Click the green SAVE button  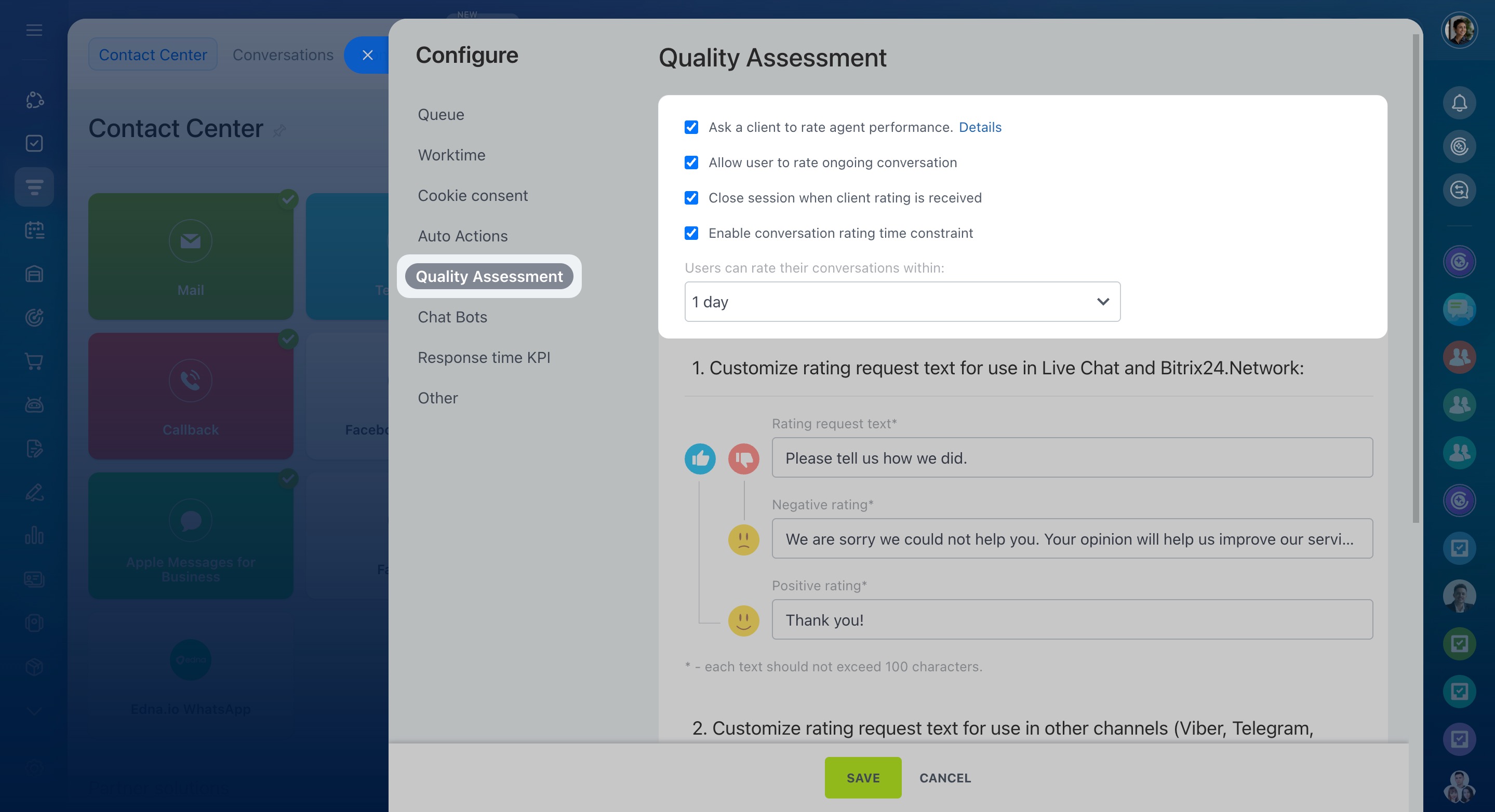(x=863, y=778)
